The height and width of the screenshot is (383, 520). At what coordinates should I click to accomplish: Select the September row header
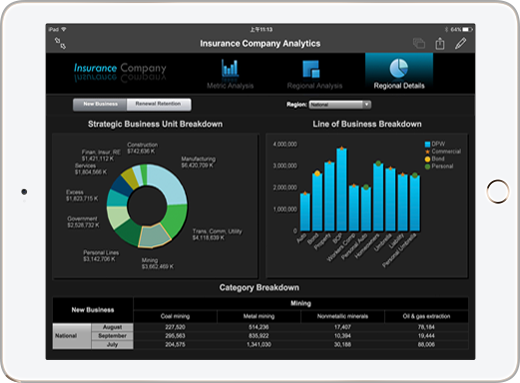(112, 336)
